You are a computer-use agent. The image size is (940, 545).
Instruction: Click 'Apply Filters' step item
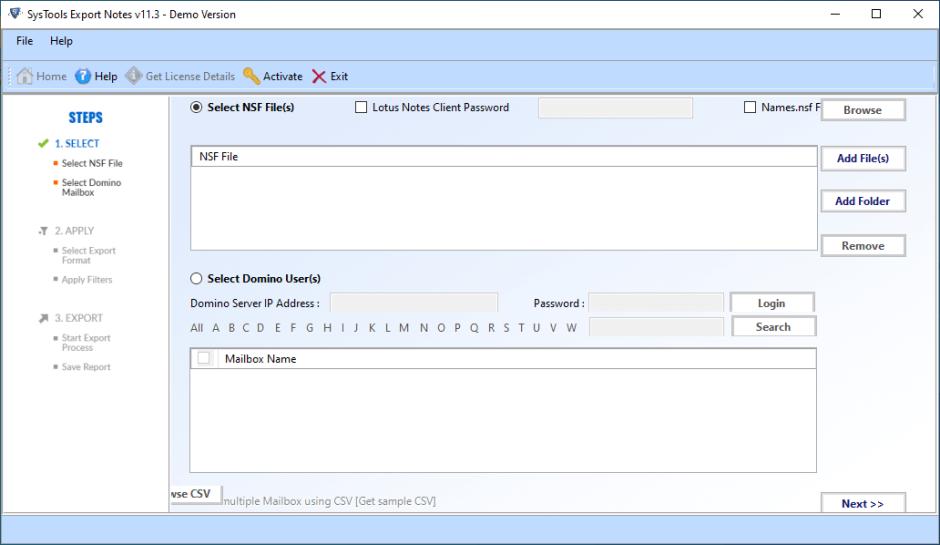pyautogui.click(x=87, y=279)
